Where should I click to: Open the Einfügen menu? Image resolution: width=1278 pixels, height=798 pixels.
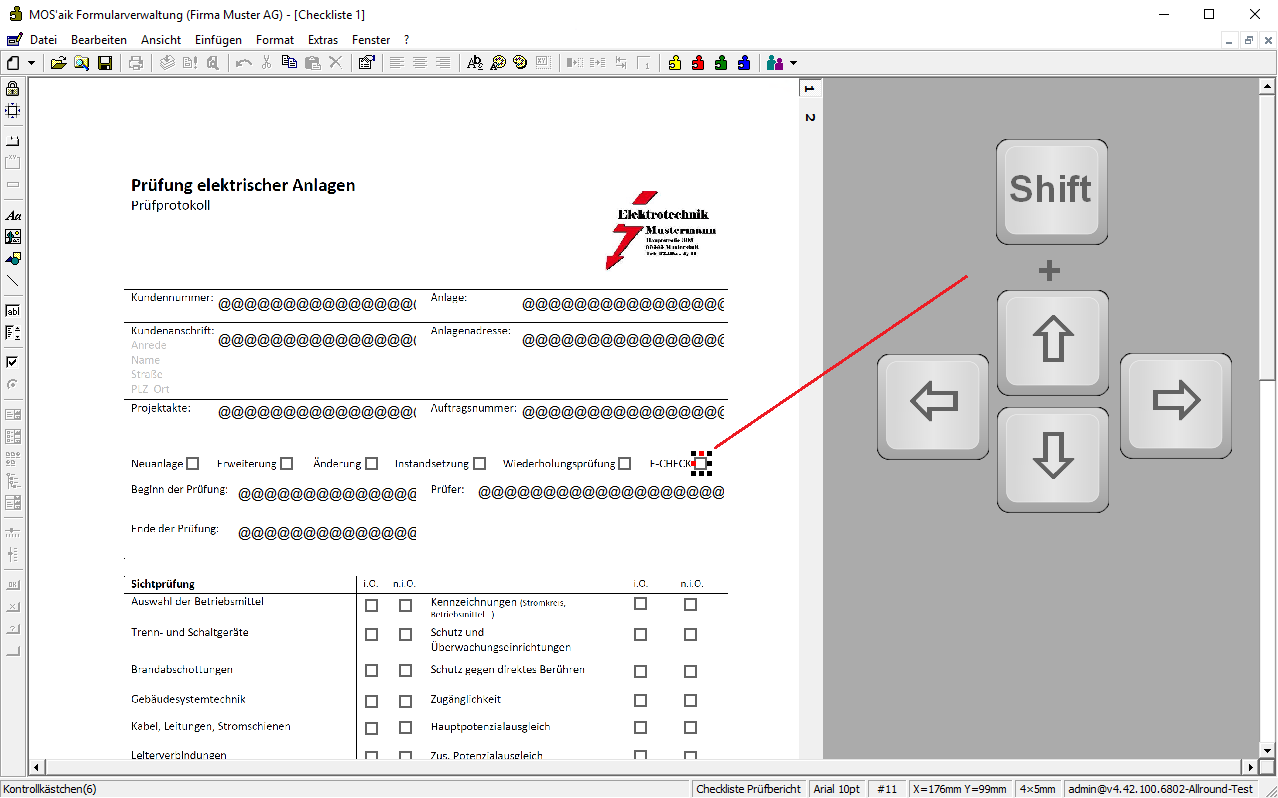pos(218,40)
